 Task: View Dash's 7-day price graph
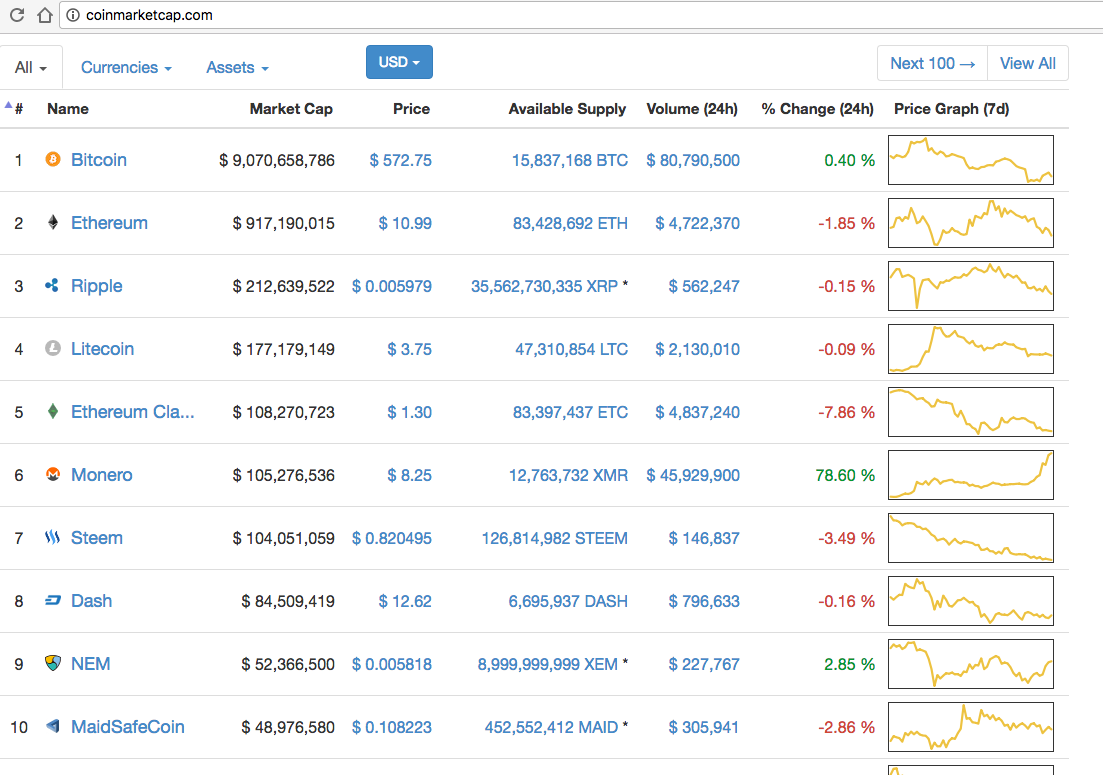[971, 601]
